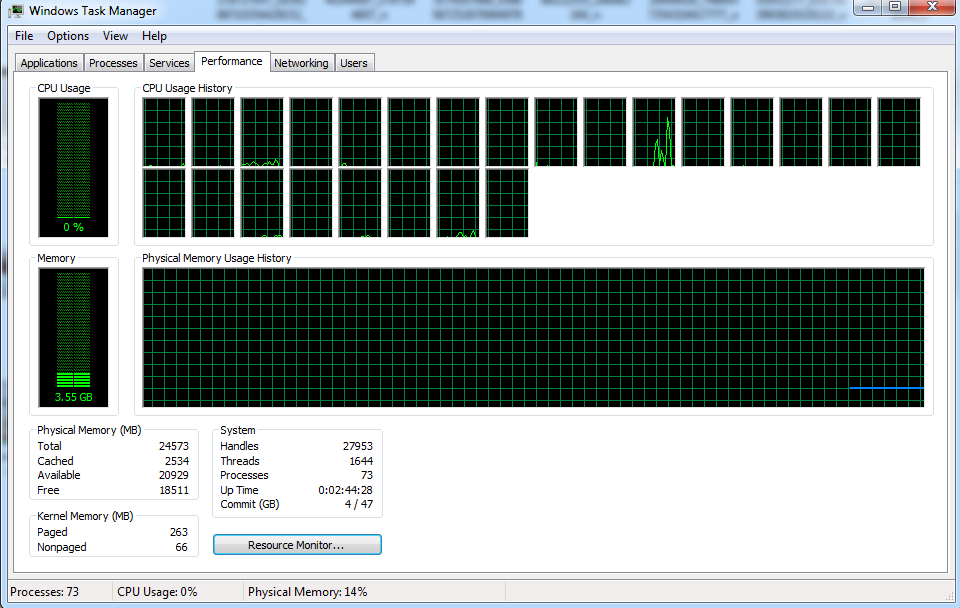
Task: Switch to the Networking tab
Action: click(301, 63)
